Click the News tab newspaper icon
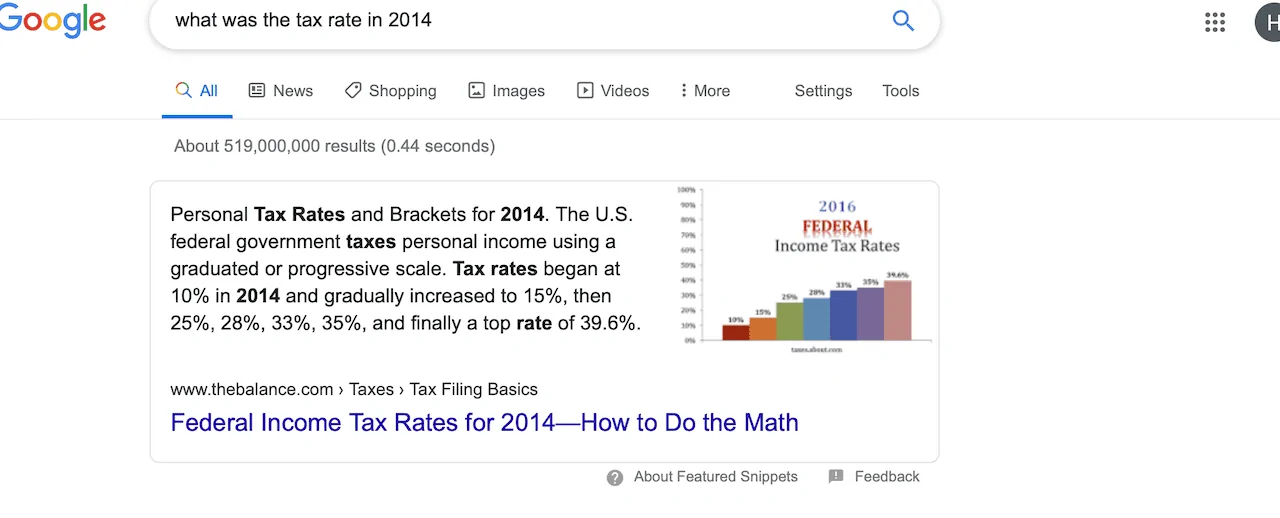The width and height of the screenshot is (1280, 518). click(x=257, y=90)
